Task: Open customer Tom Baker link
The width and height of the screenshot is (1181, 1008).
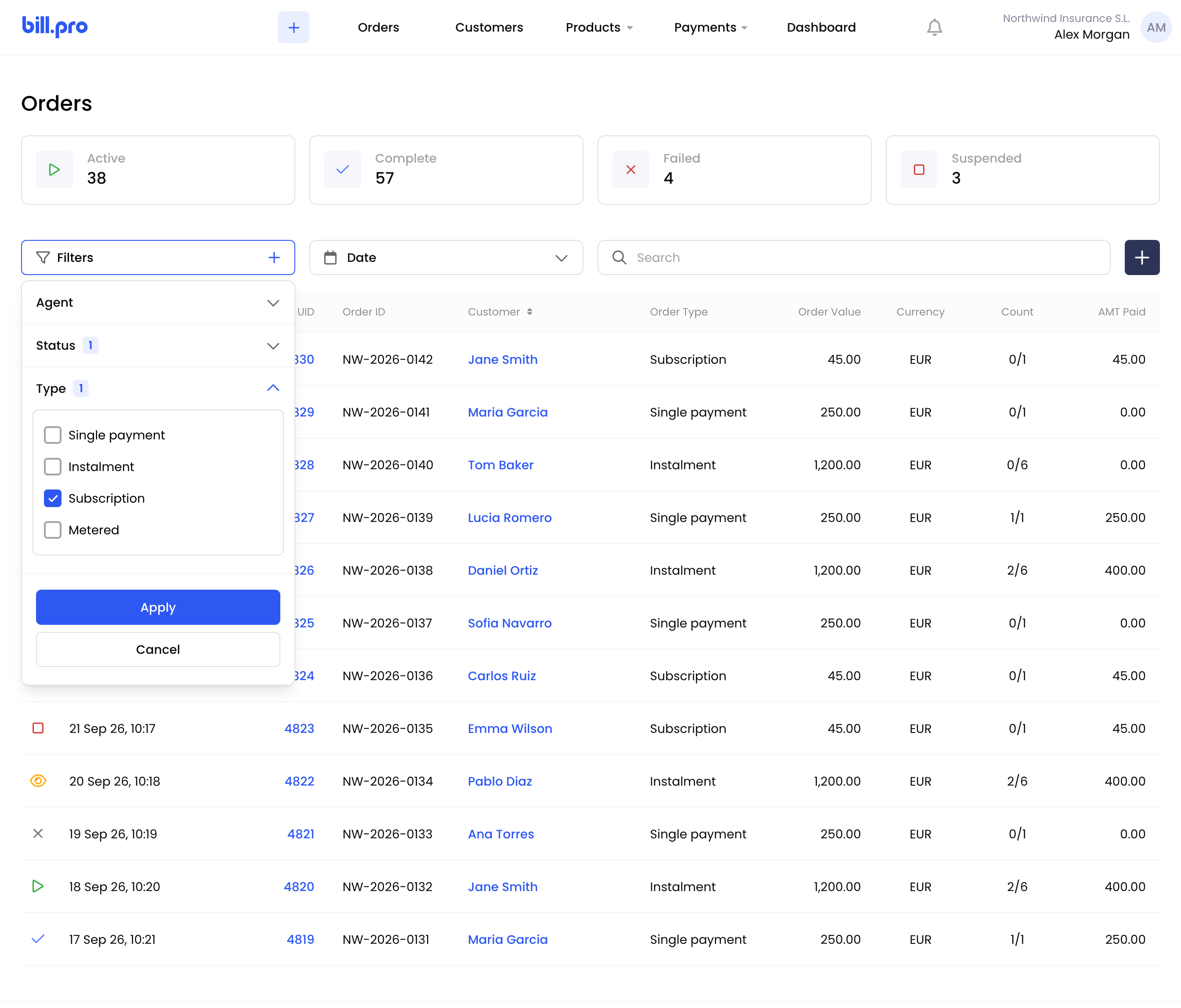Action: pos(500,465)
